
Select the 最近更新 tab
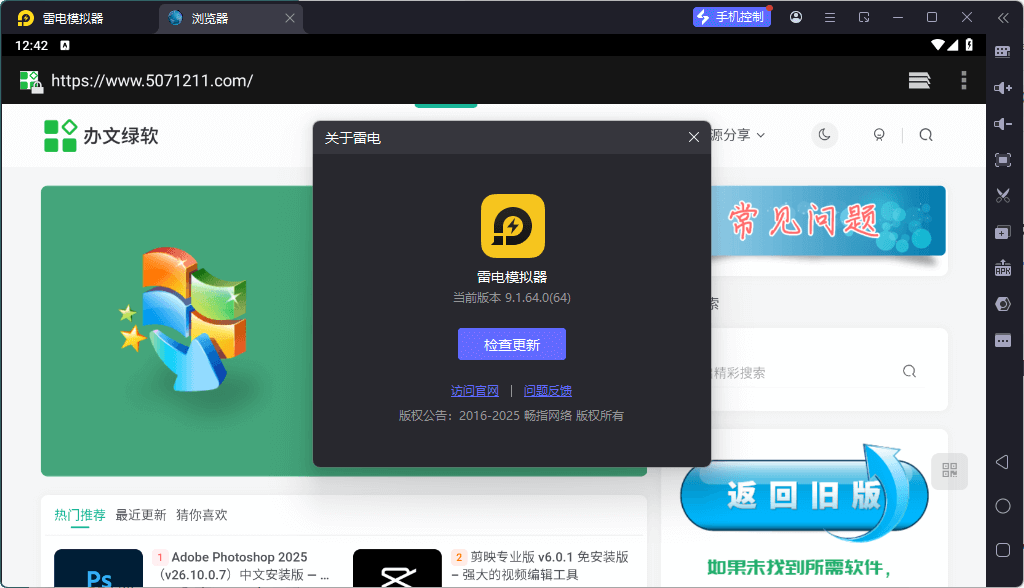[x=141, y=515]
